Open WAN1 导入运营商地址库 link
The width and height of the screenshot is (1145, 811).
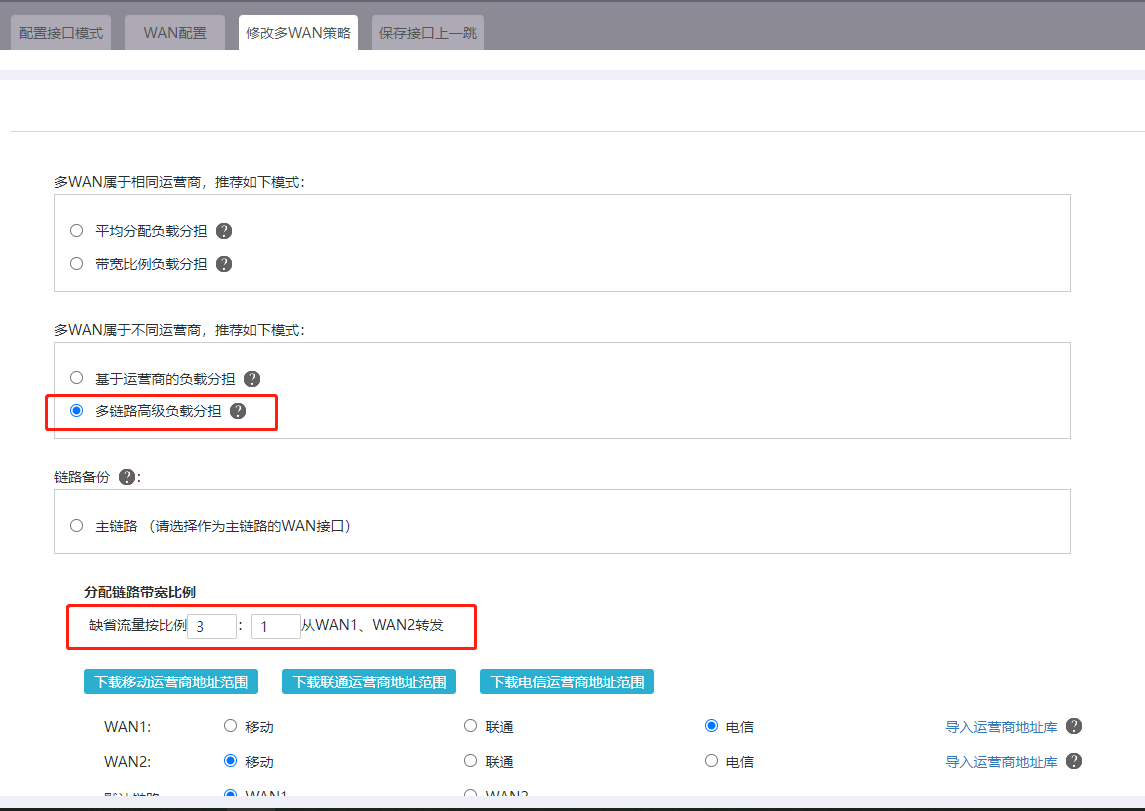(1001, 727)
